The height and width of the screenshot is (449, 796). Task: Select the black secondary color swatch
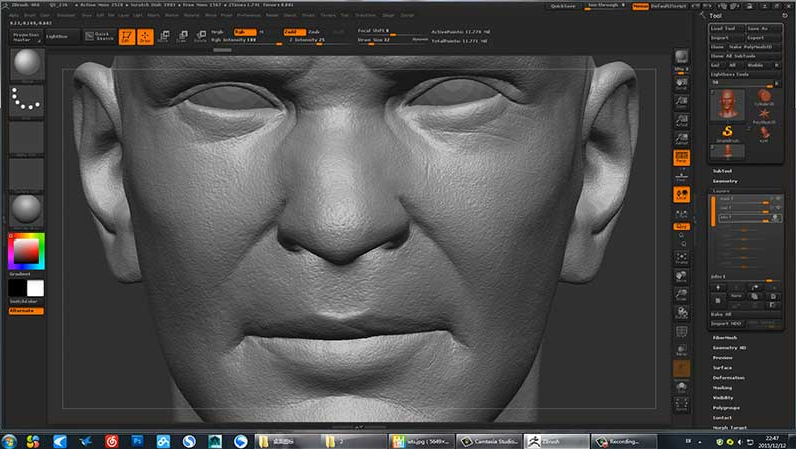click(17, 288)
